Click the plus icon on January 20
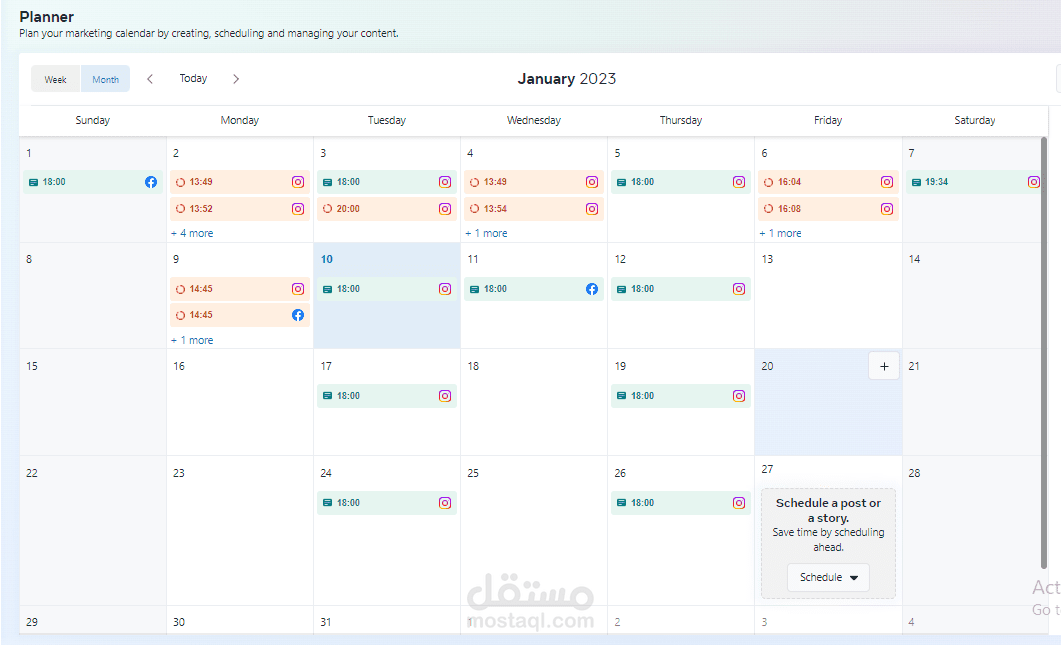The image size is (1061, 645). (884, 366)
